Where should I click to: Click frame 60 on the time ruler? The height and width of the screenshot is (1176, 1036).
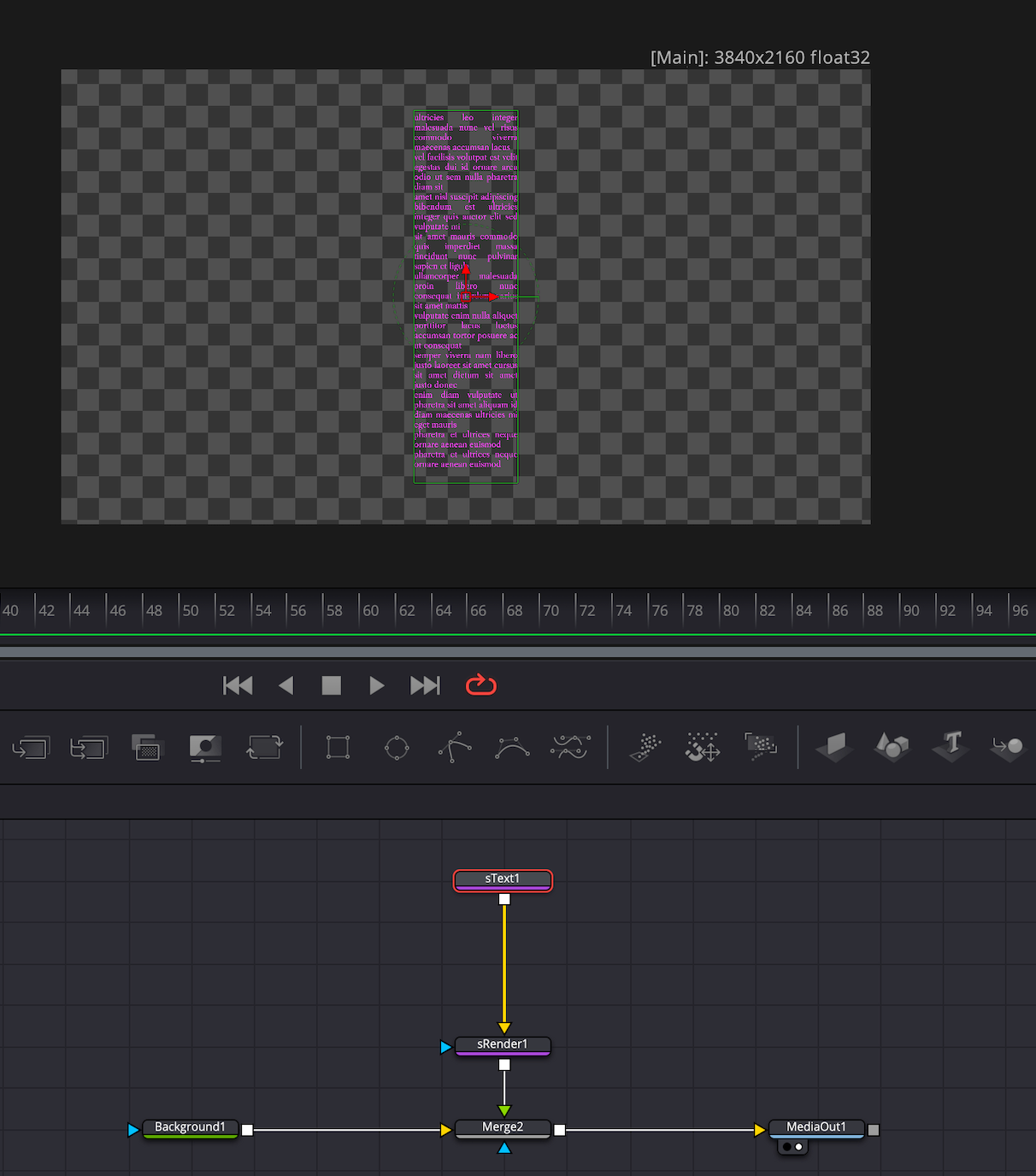pyautogui.click(x=370, y=610)
